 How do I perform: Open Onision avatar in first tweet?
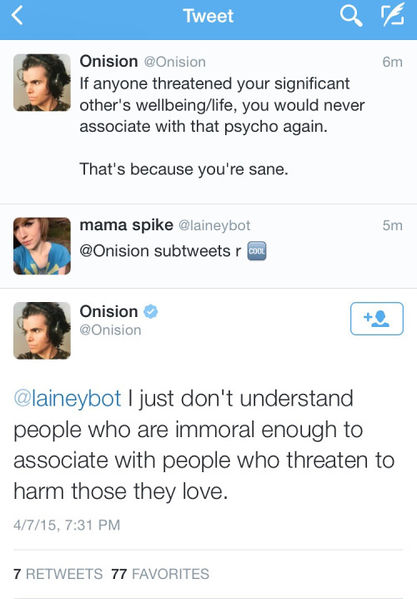coord(42,83)
